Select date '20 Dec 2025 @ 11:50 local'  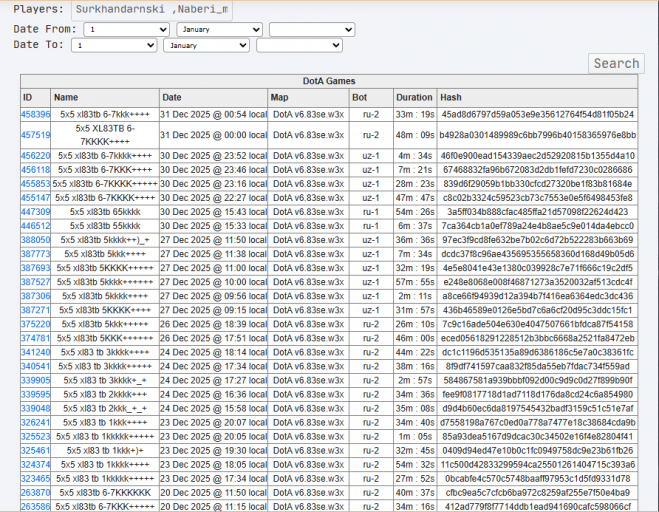213,493
